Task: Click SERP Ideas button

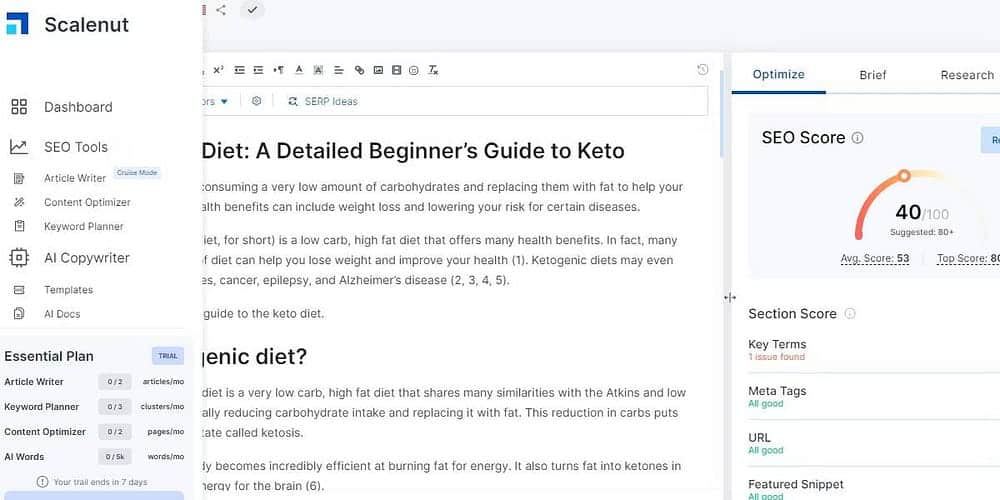Action: tap(323, 101)
